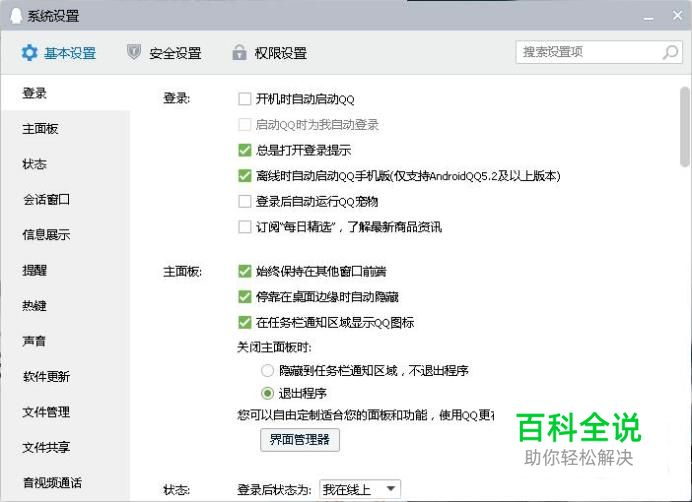Go to 提醒 settings
The height and width of the screenshot is (502, 692).
[66, 270]
